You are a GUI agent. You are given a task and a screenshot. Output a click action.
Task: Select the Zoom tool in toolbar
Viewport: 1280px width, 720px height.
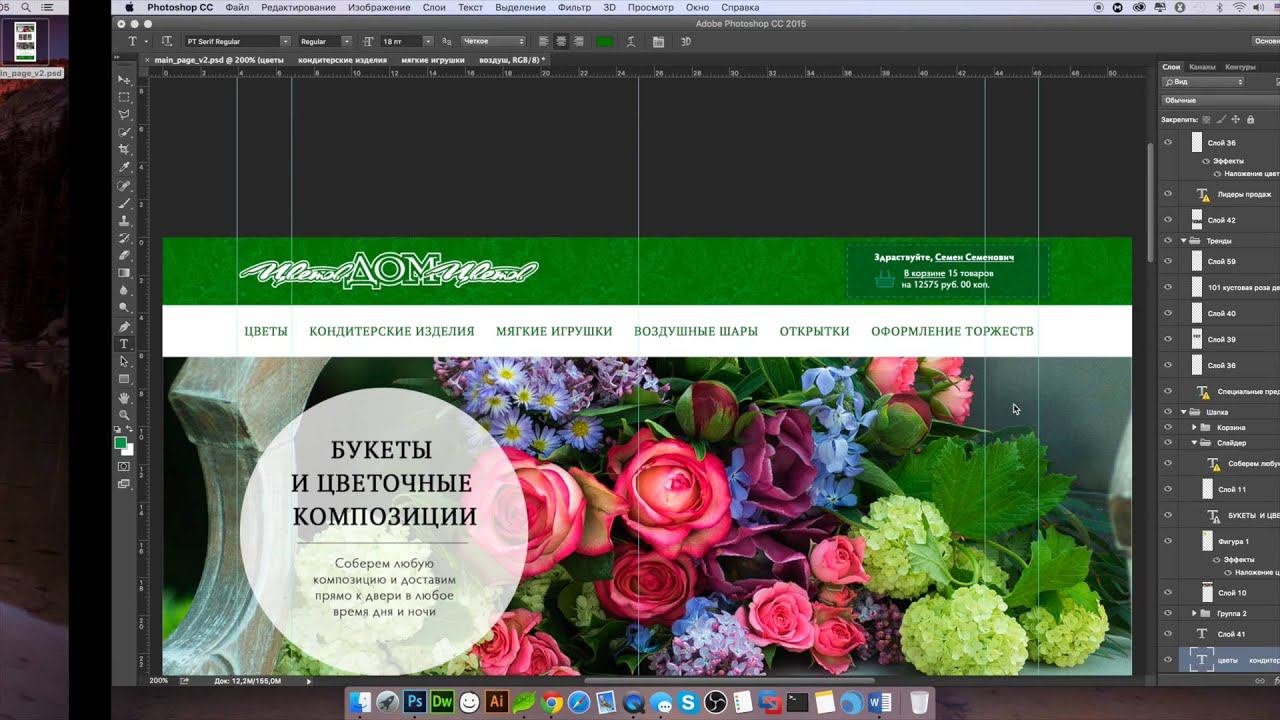(124, 415)
